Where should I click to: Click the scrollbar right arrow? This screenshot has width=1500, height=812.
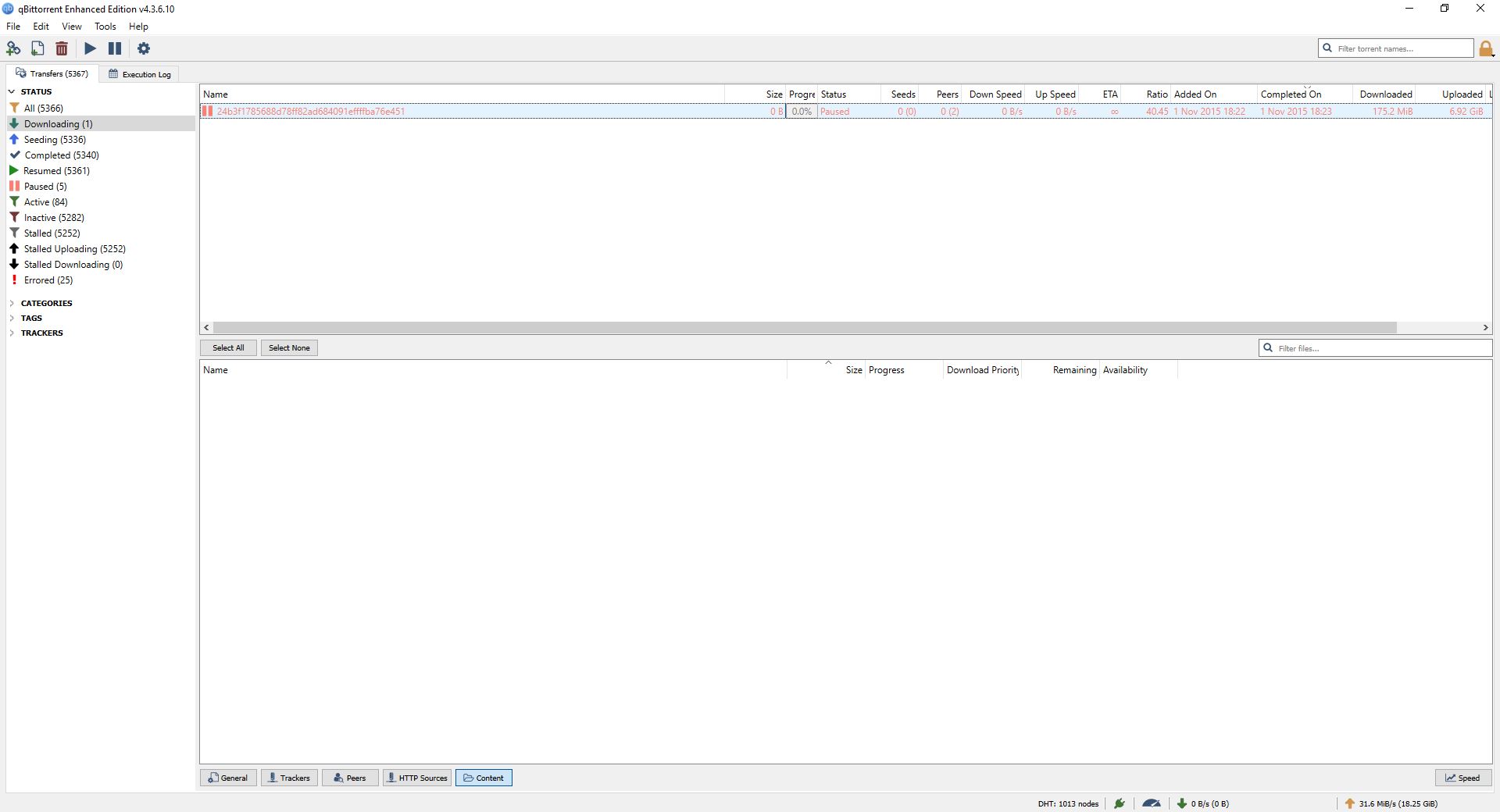point(1486,327)
